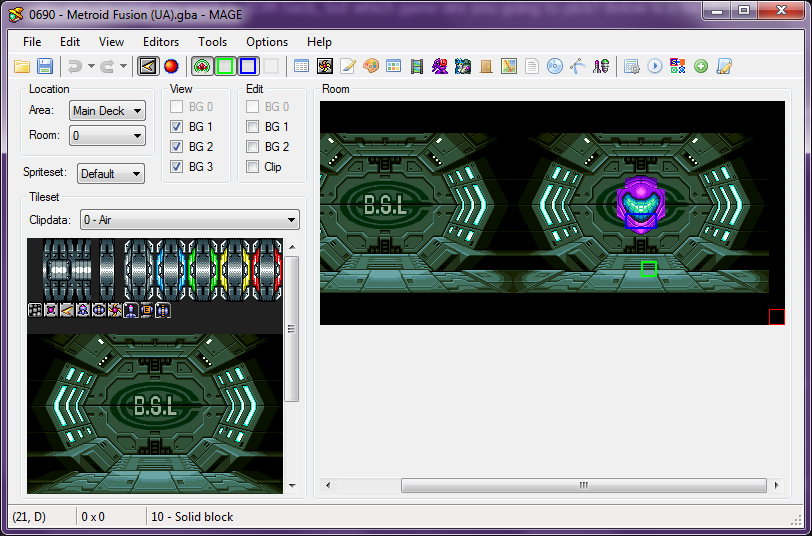Open the Editors menu

161,42
